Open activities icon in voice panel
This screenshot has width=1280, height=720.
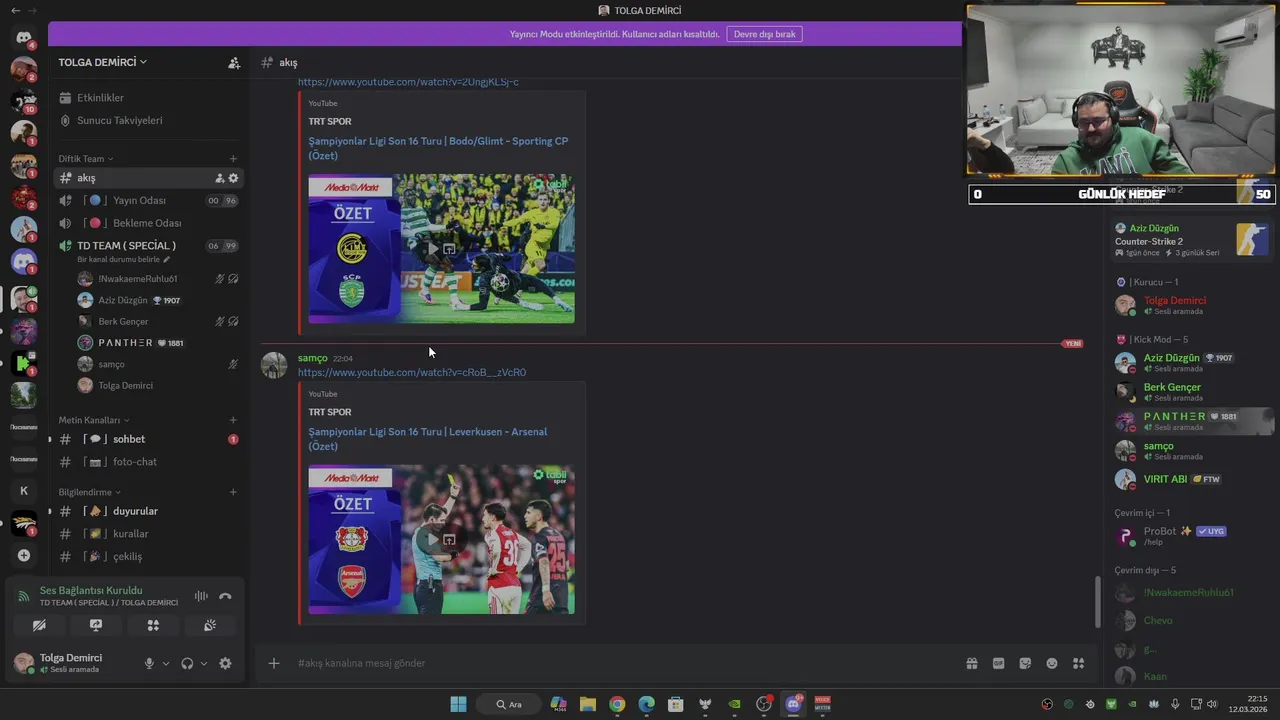pyautogui.click(x=153, y=625)
